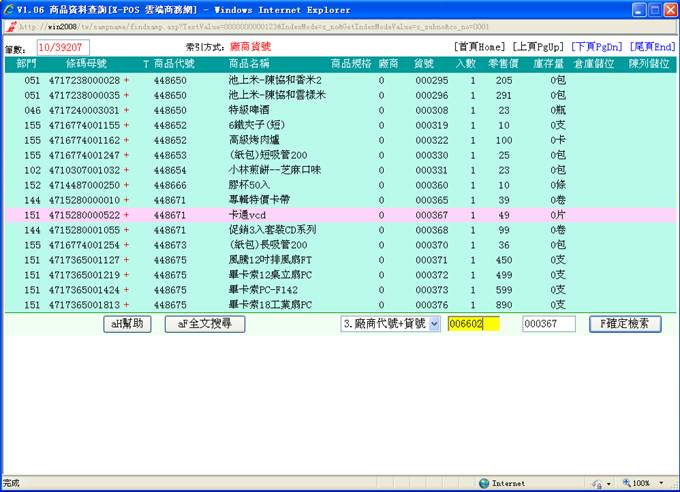Viewport: 680px width, 492px height.
Task: Click the application icon in title bar
Action: [x=9, y=9]
